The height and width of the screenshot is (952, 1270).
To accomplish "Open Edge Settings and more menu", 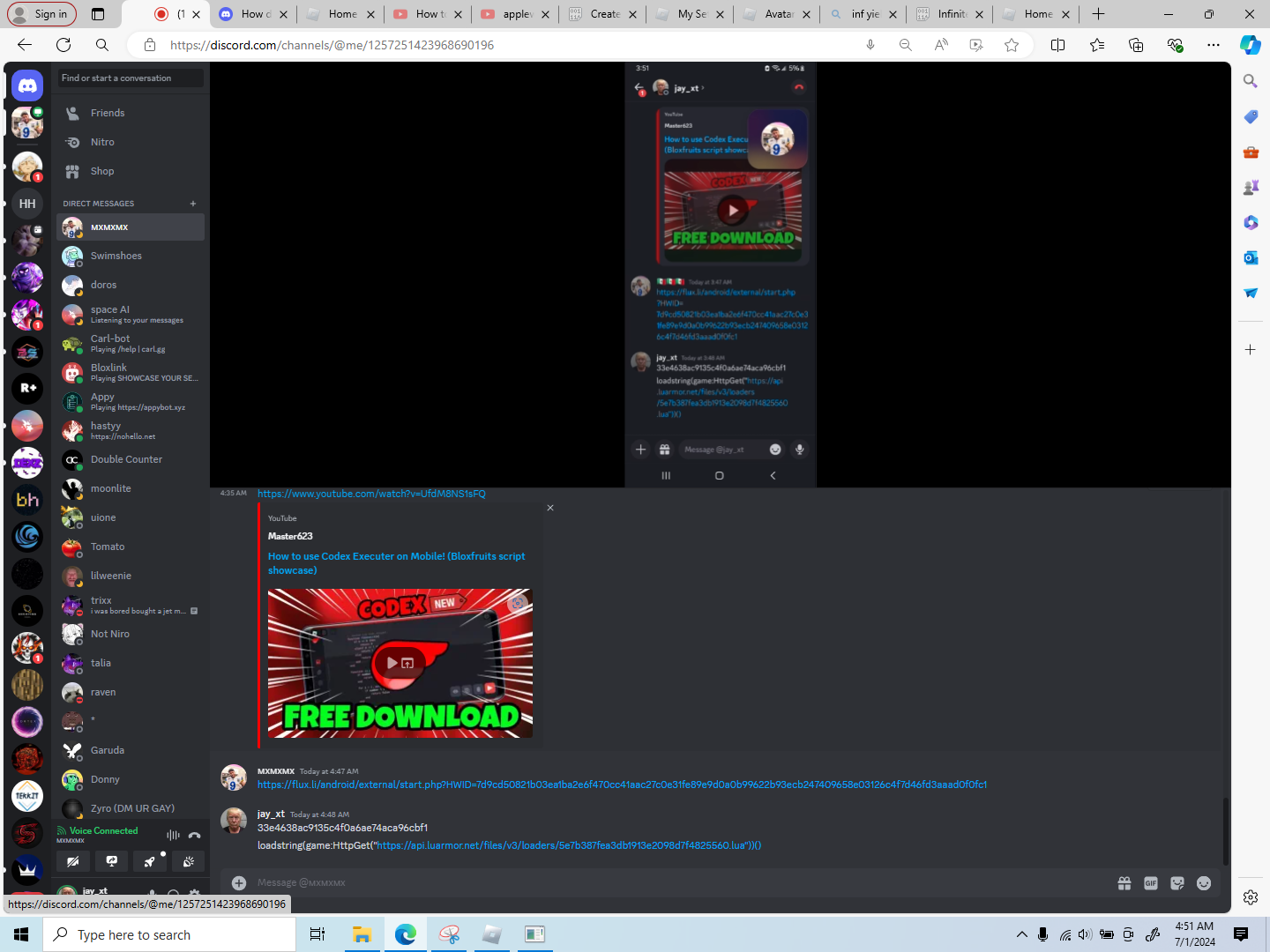I will pyautogui.click(x=1214, y=45).
